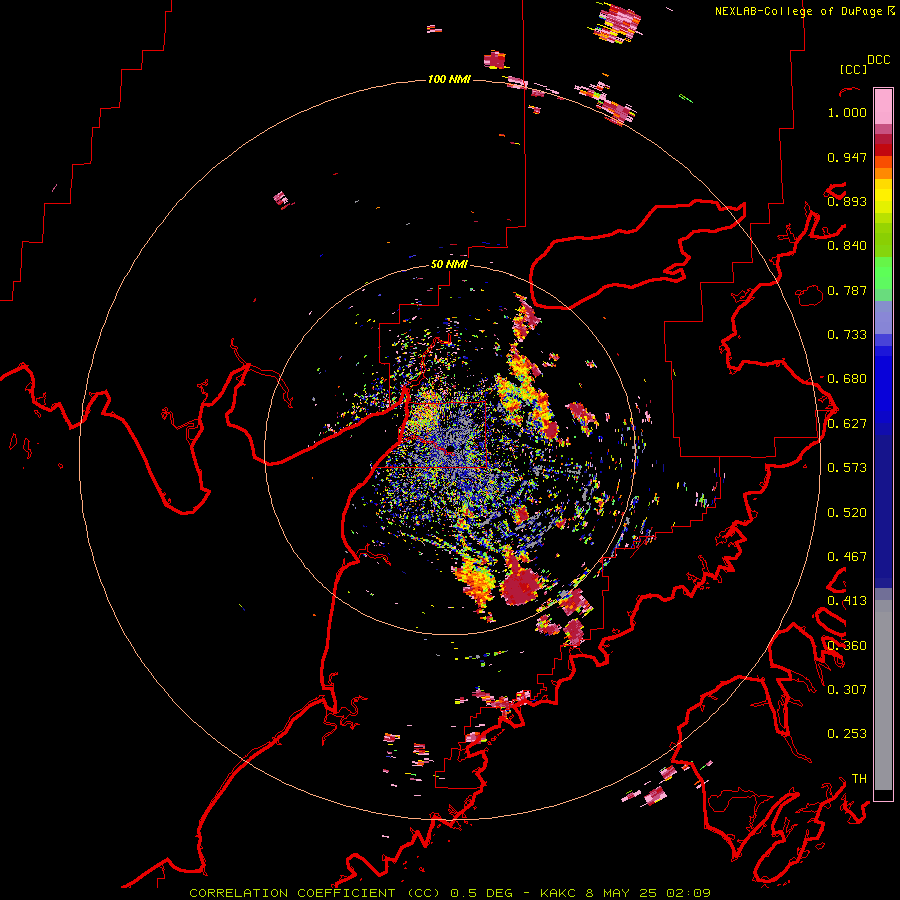The width and height of the screenshot is (900, 900).
Task: Select the 0.680 scale value
Action: click(x=847, y=379)
